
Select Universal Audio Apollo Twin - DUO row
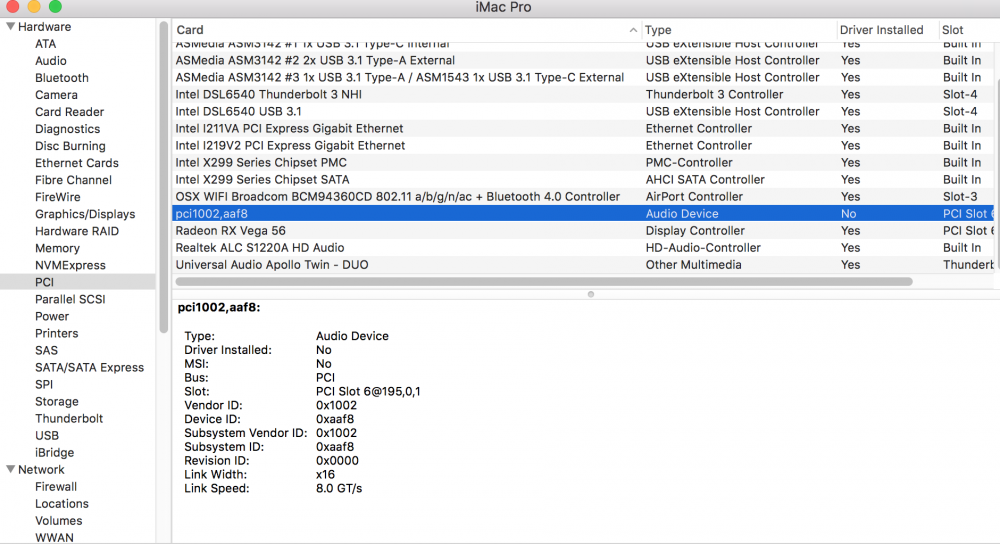tap(582, 265)
